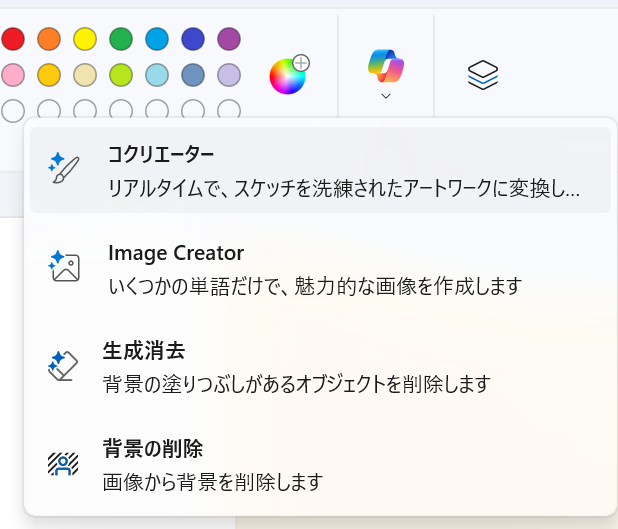Pick the orange color swatch

49,39
